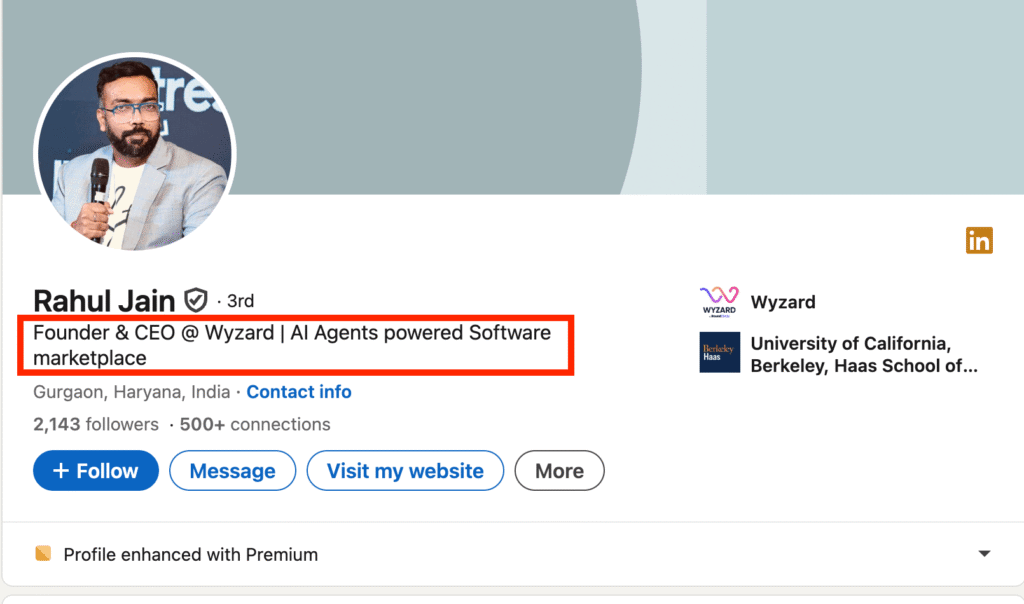
Task: Open the 500+ connections link
Action: coord(255,424)
